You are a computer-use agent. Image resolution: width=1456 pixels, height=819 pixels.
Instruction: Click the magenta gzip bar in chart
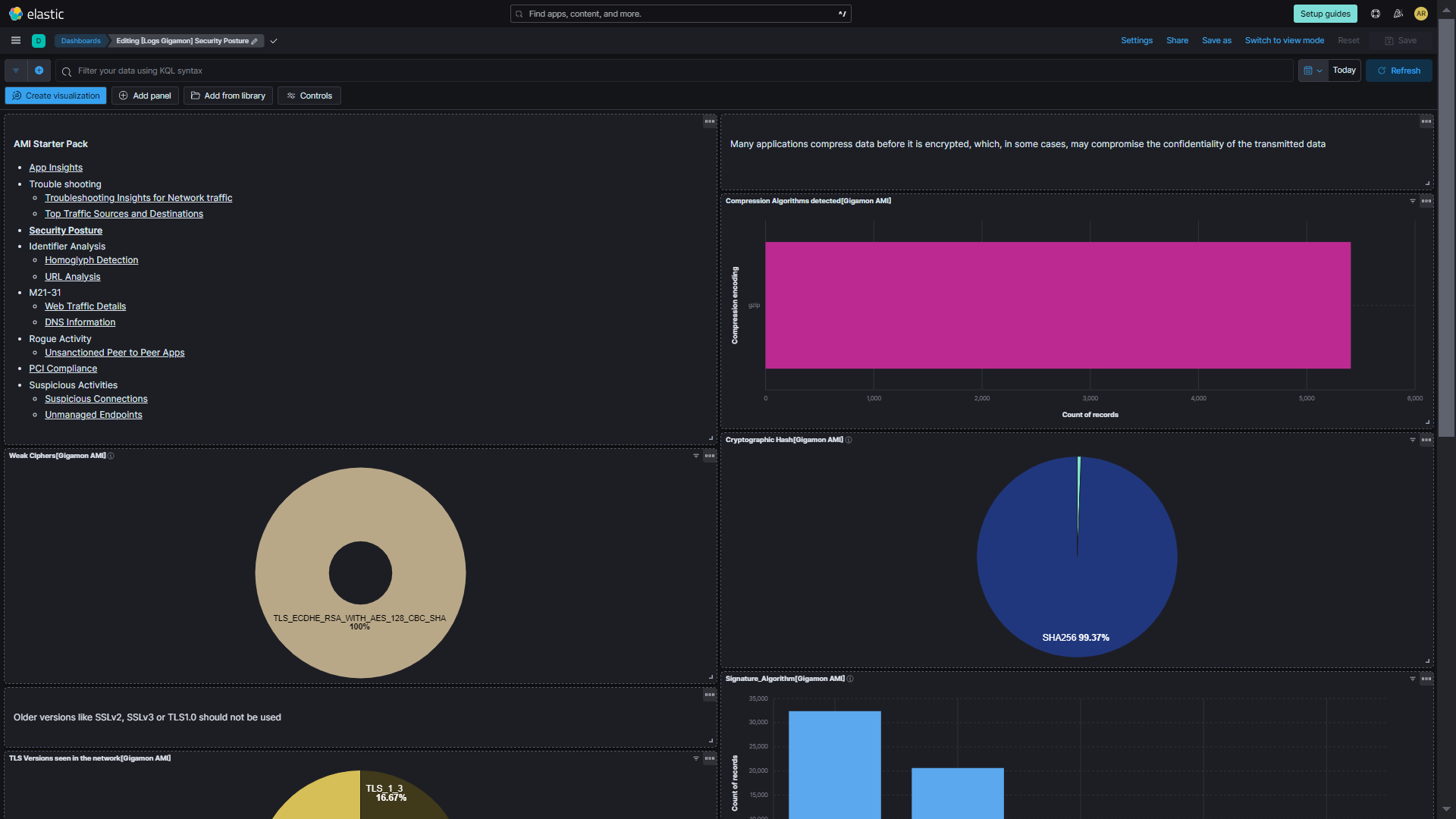click(1058, 305)
